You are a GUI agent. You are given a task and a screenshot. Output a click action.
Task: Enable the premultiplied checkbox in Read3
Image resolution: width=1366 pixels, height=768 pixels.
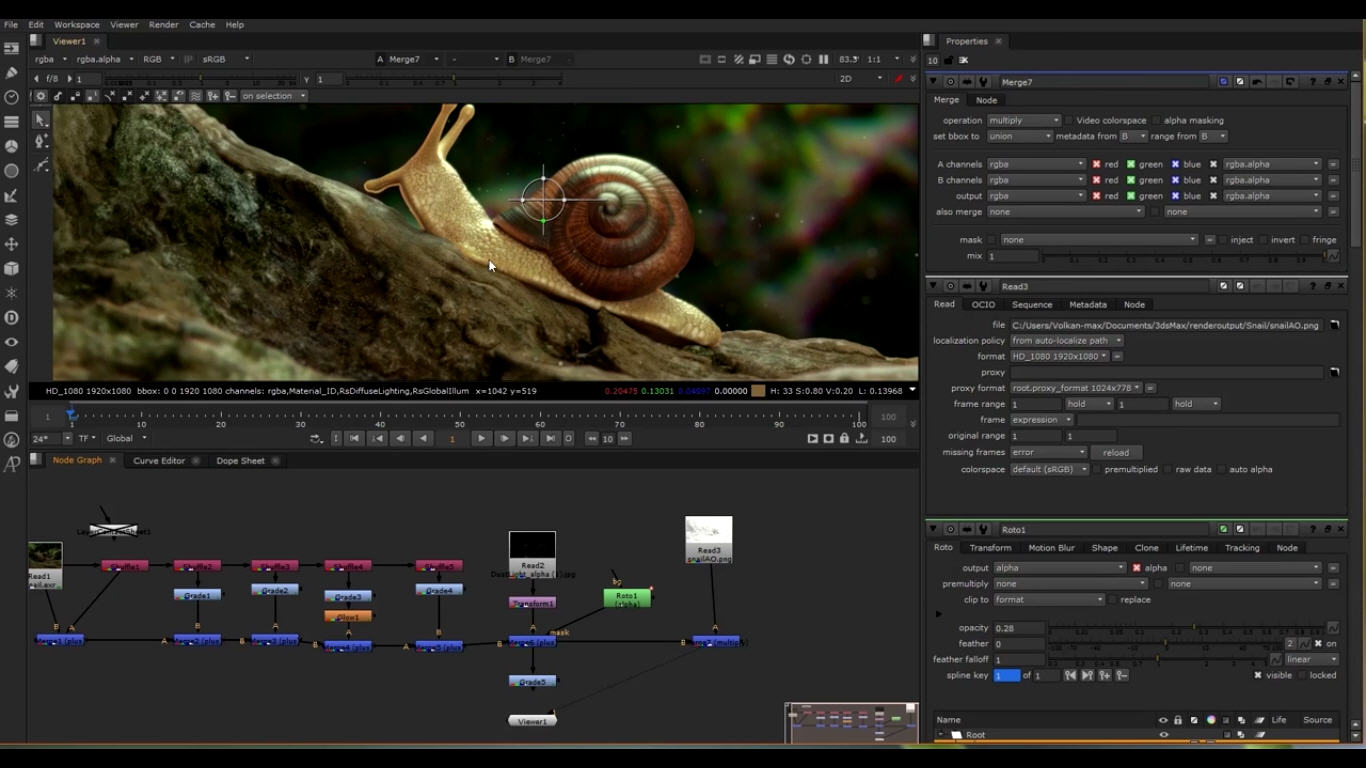point(1097,469)
